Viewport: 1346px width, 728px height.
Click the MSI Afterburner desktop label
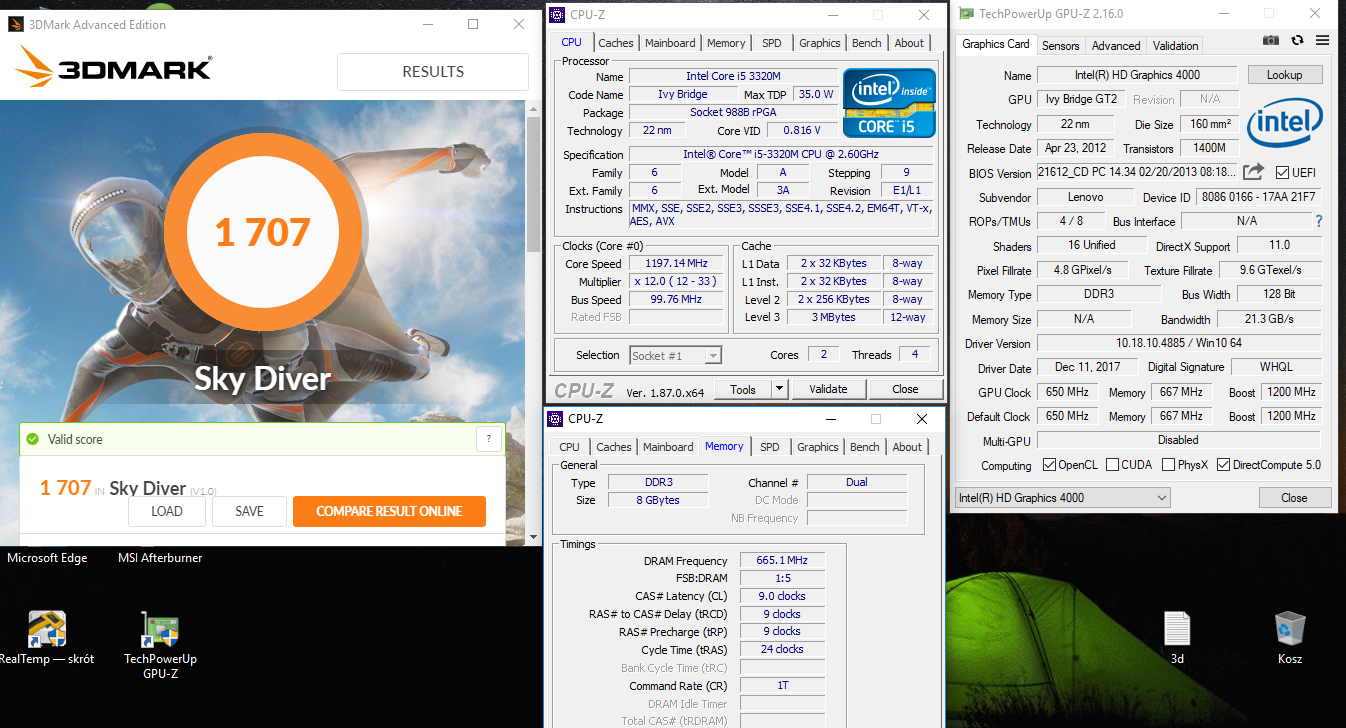160,558
